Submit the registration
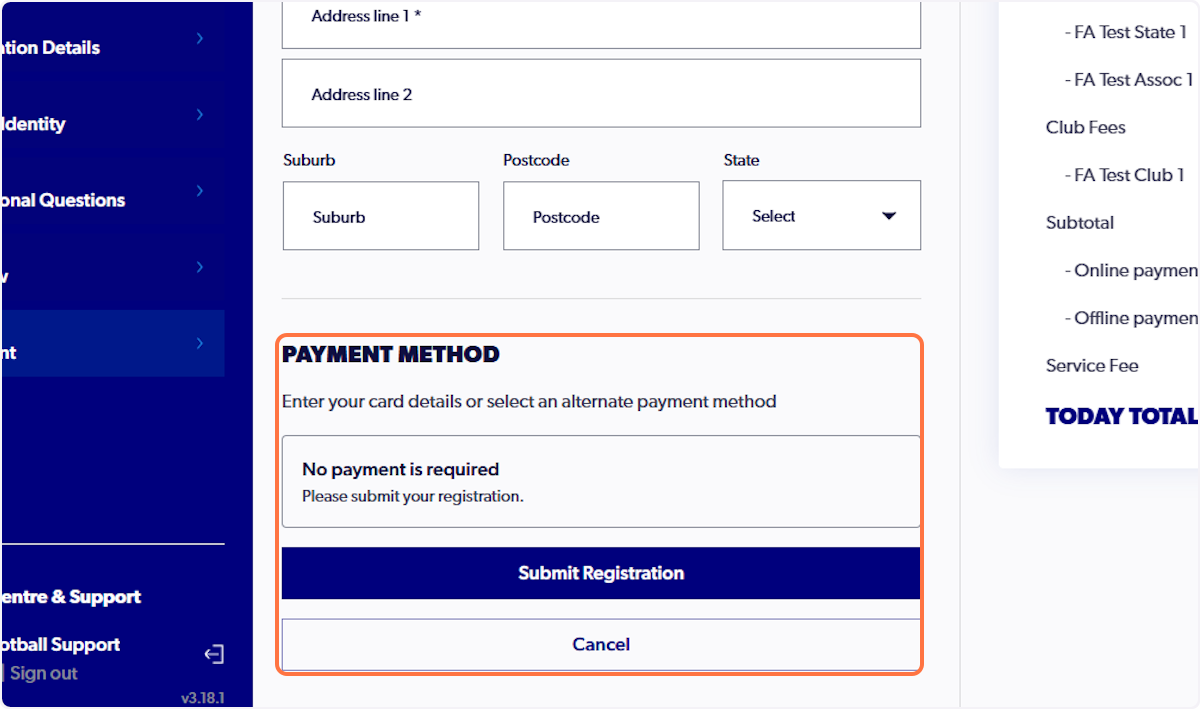 click(x=600, y=573)
